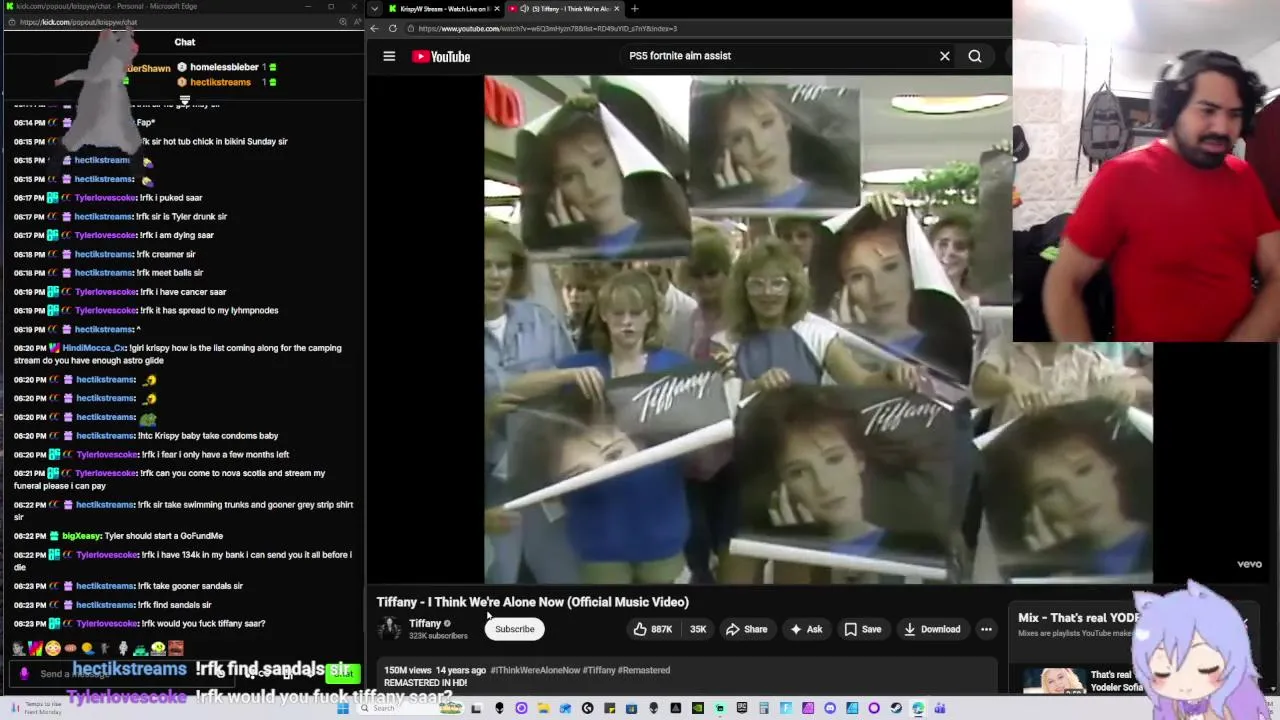Click the YouTube search magnifier button
Viewport: 1280px width, 720px height.
click(975, 56)
